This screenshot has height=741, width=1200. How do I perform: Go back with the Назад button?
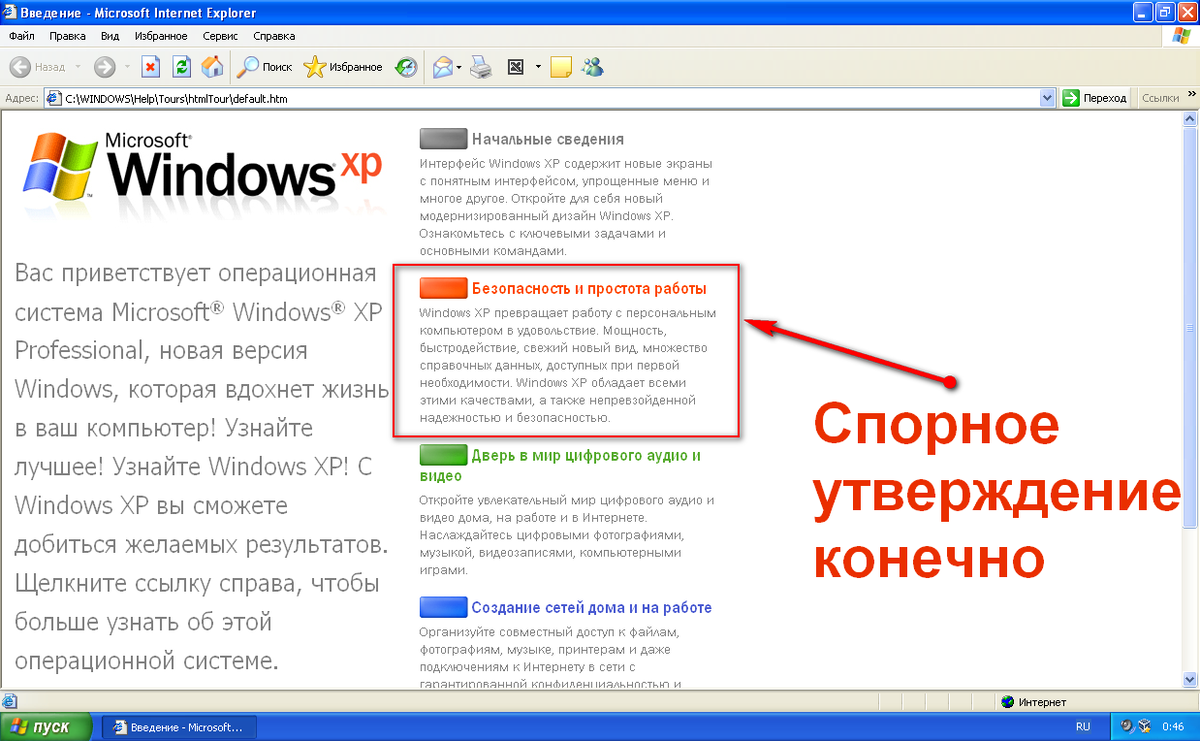(37, 67)
